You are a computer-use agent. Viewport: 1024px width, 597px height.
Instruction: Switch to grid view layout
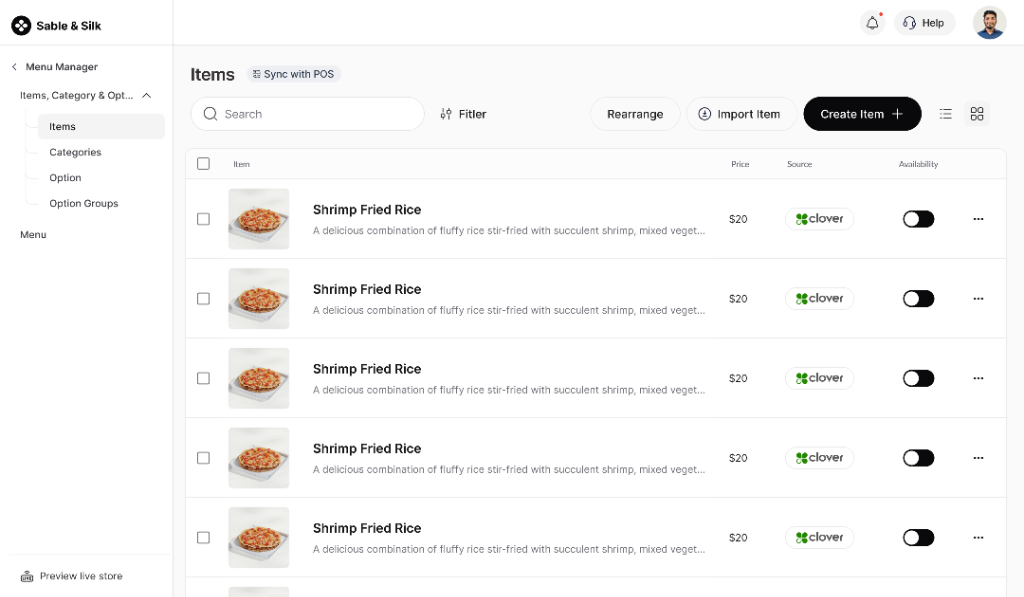(x=977, y=114)
